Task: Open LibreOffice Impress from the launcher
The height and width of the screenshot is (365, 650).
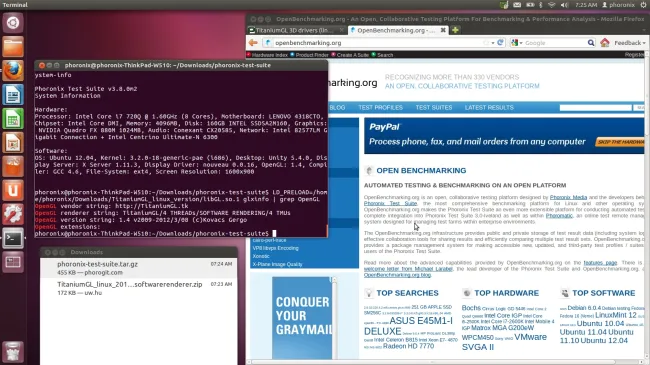Action: coord(13,143)
